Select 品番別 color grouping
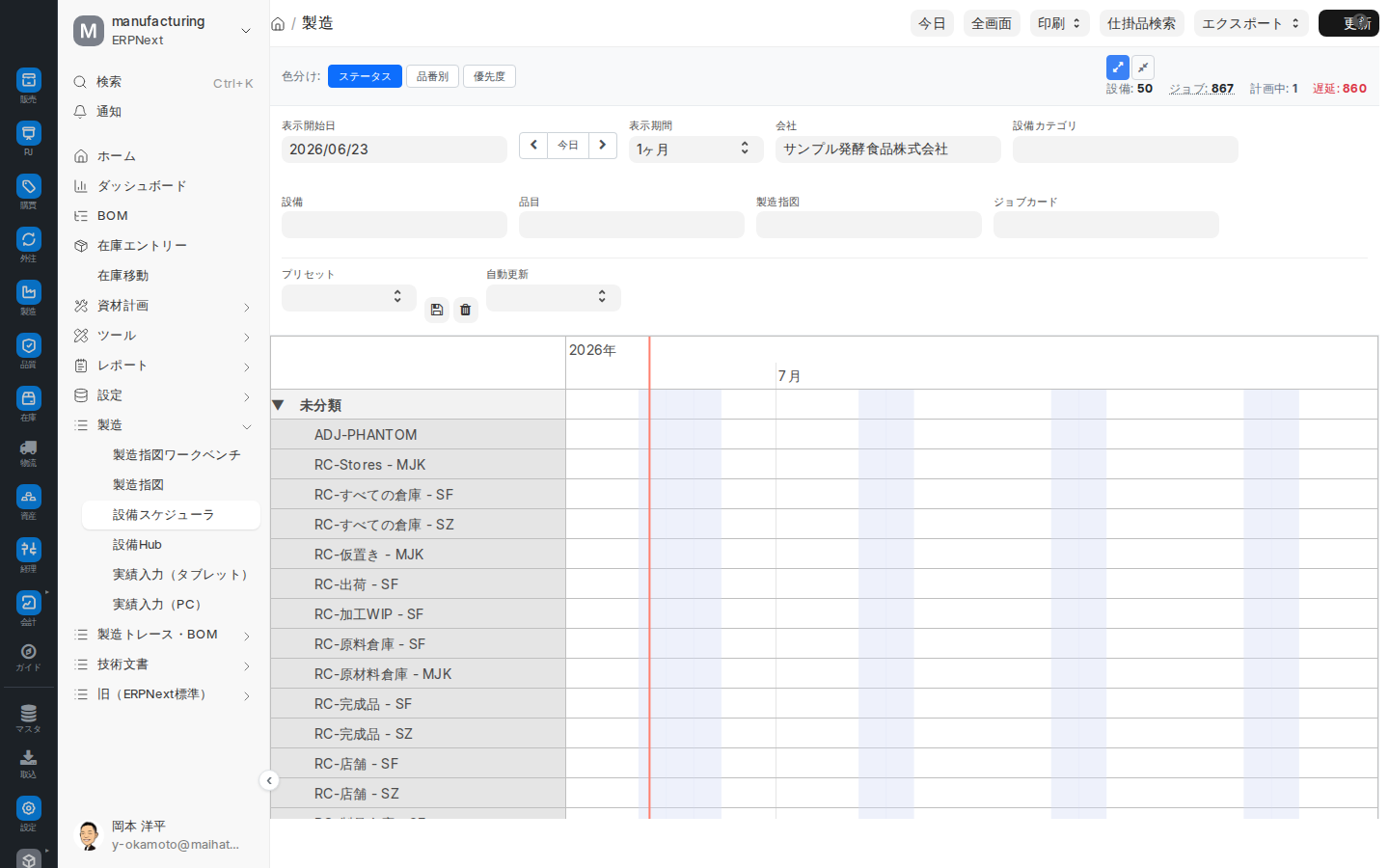The width and height of the screenshot is (1389, 868). coord(432,76)
